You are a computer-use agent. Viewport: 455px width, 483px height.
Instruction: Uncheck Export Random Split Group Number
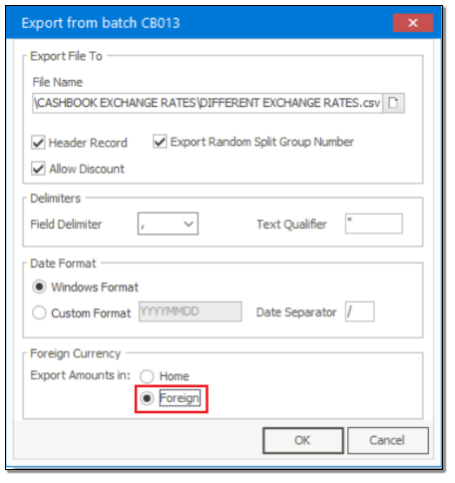pyautogui.click(x=160, y=142)
